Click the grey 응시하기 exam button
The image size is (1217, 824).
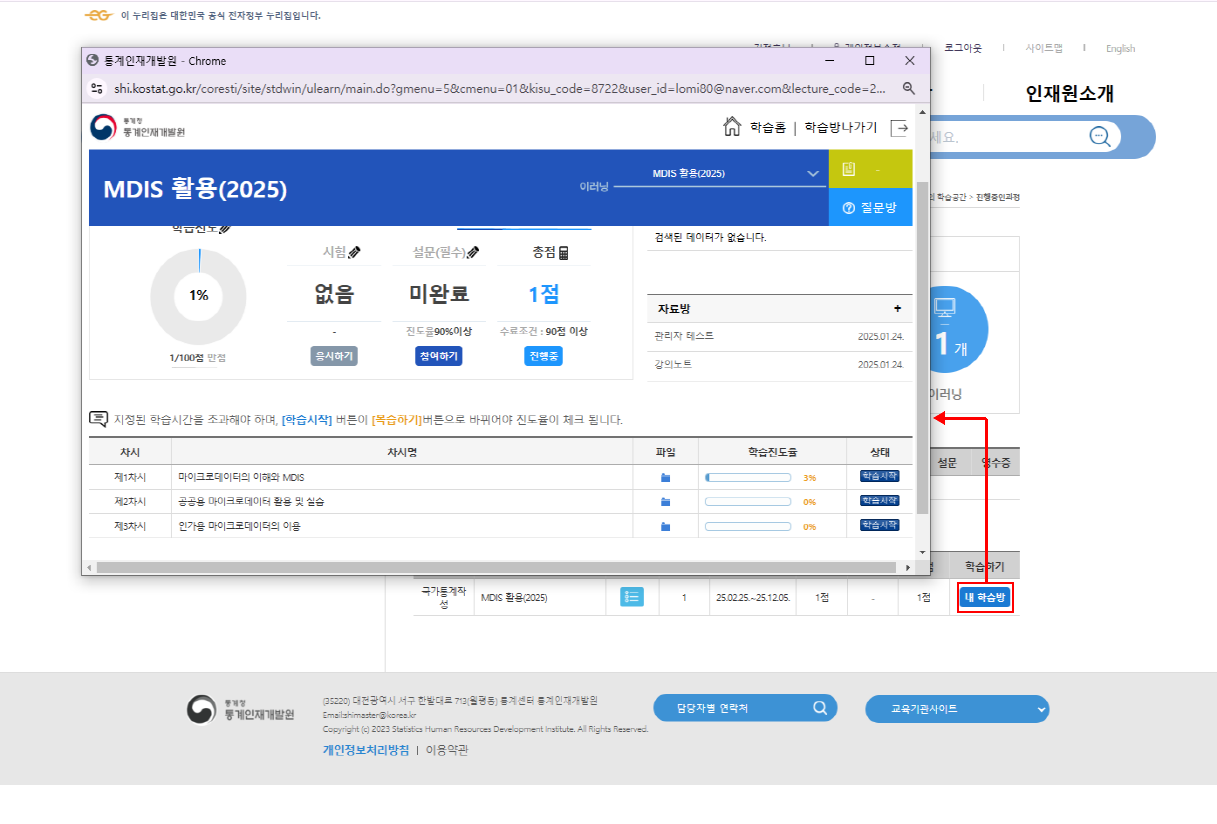click(334, 356)
